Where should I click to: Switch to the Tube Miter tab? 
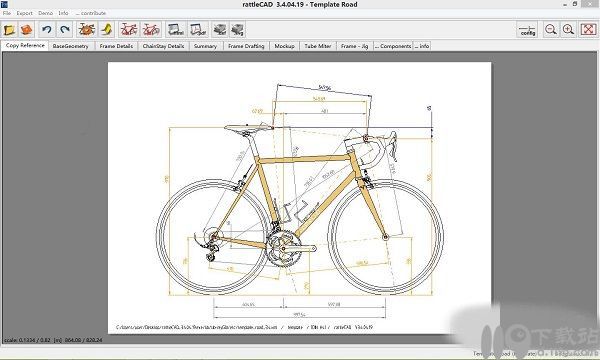click(318, 46)
